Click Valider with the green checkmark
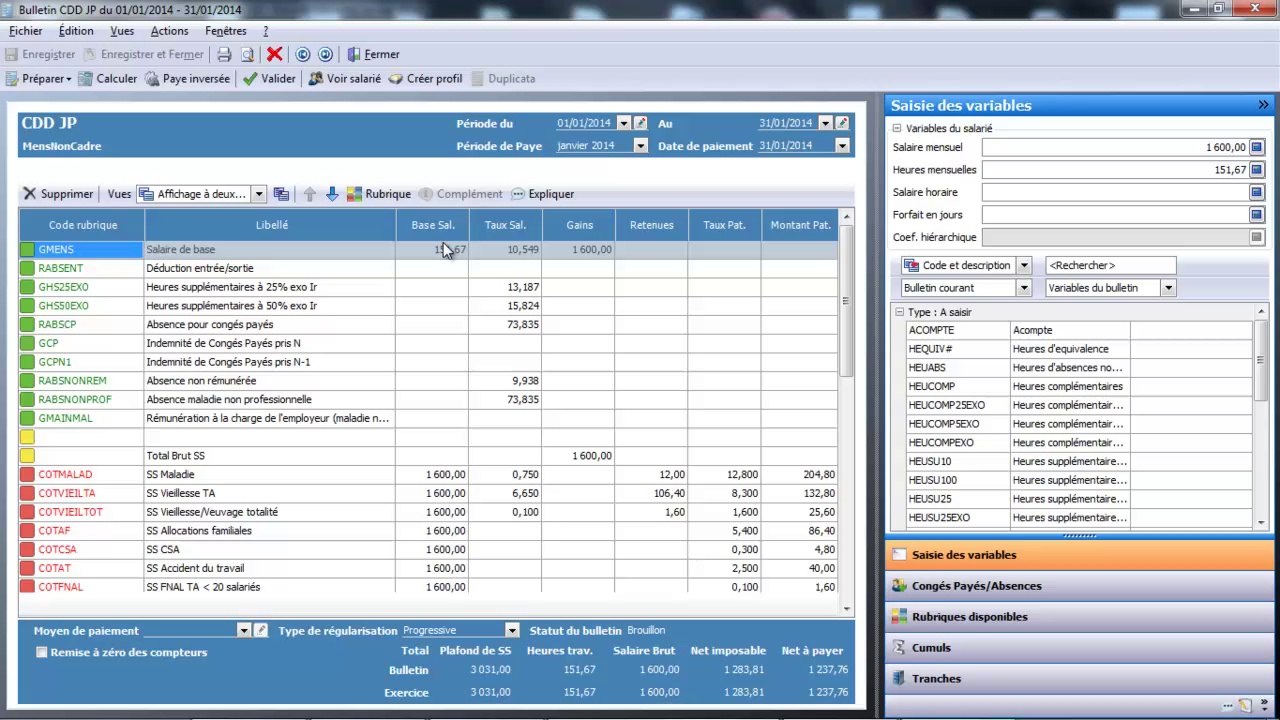This screenshot has width=1280, height=720. (268, 79)
